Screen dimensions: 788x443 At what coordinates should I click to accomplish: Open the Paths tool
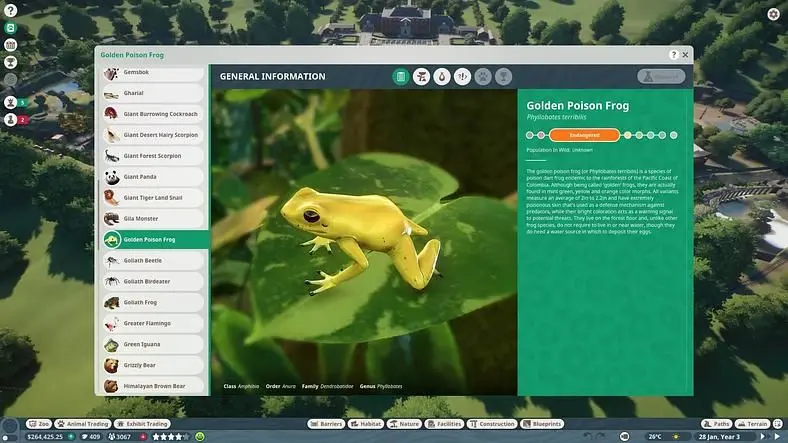pyautogui.click(x=717, y=424)
